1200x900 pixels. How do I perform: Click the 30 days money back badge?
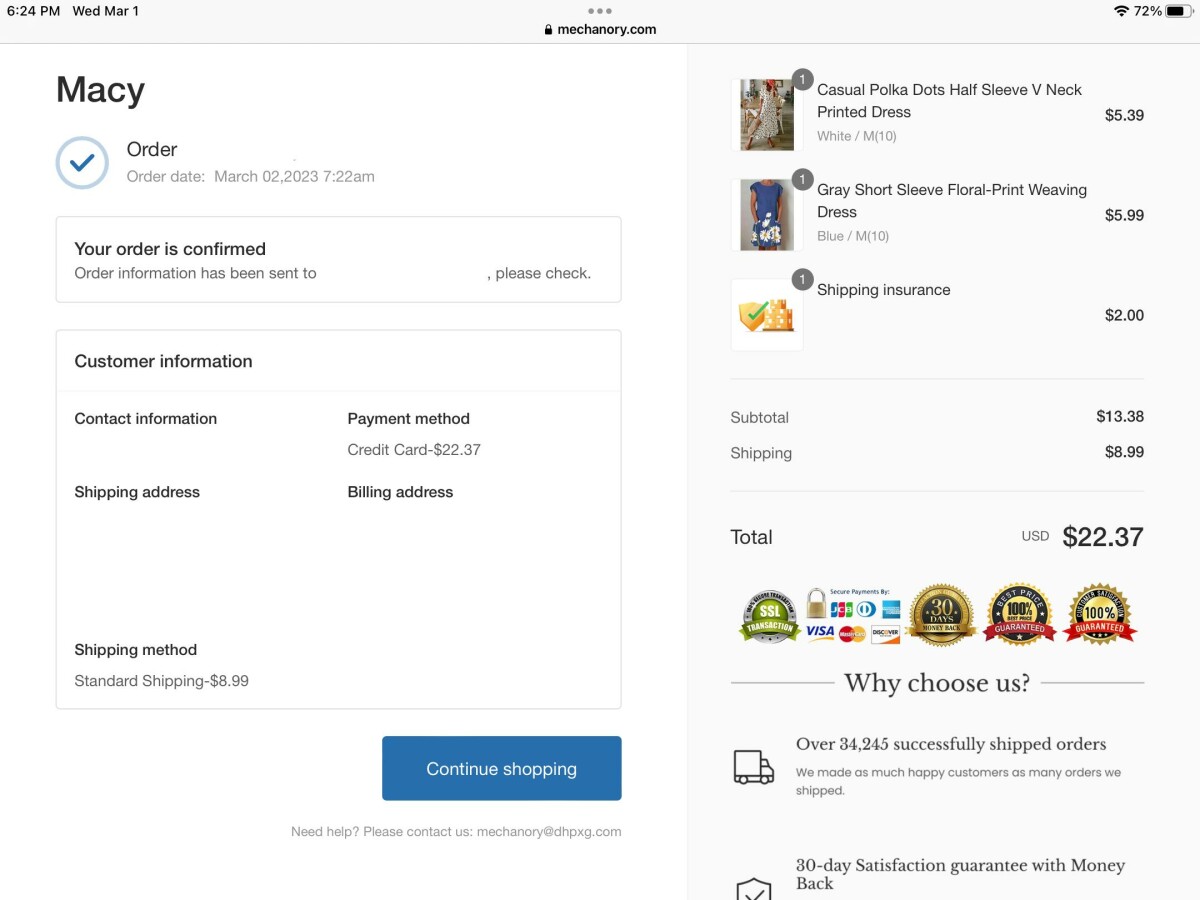[x=940, y=615]
